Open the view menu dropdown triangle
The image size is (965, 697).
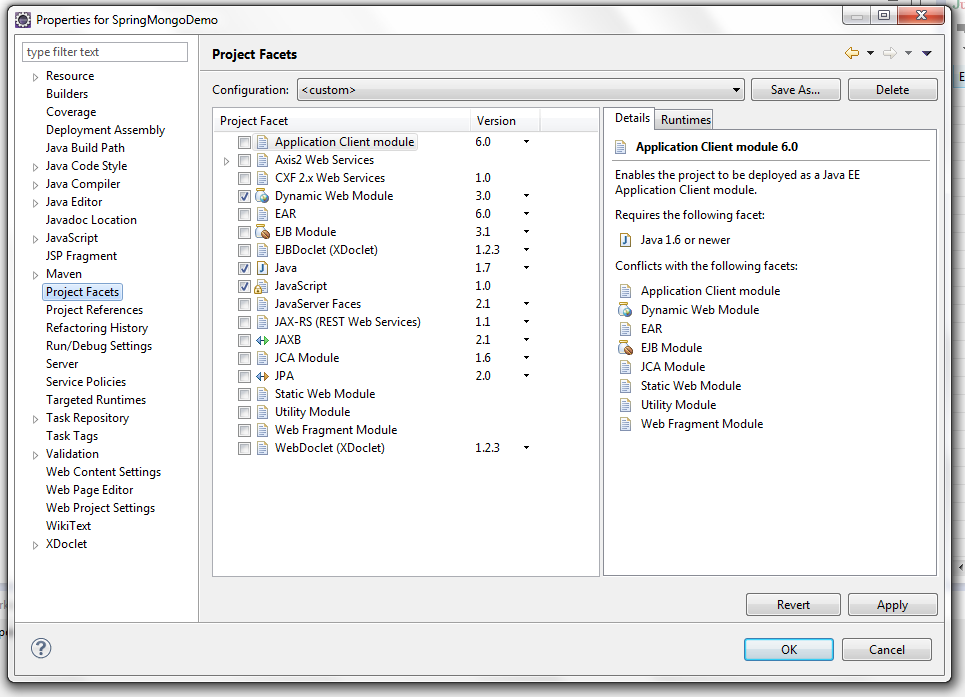[x=927, y=53]
